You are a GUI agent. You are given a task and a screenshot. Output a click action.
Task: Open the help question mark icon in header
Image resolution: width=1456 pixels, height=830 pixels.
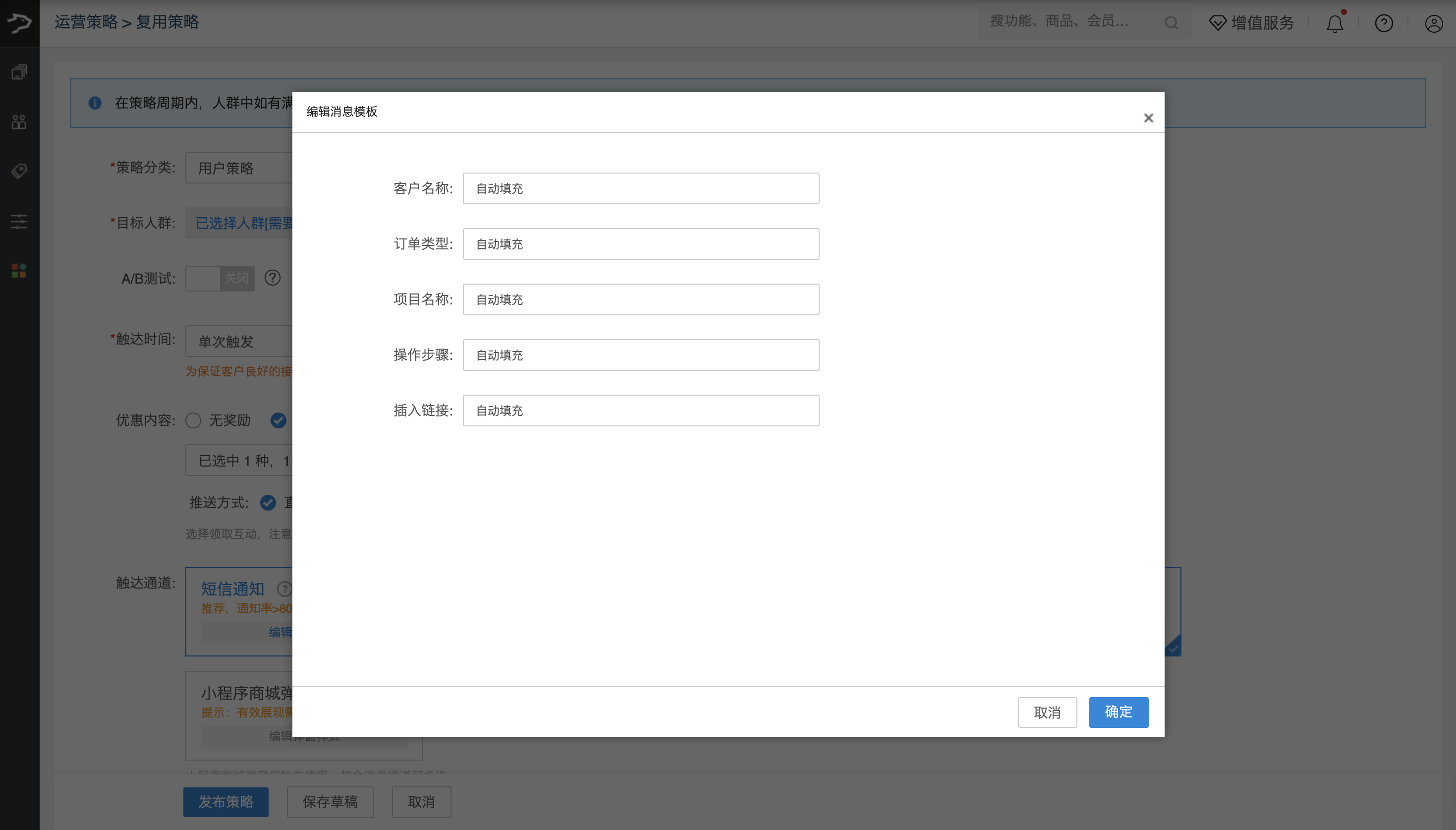click(x=1384, y=23)
